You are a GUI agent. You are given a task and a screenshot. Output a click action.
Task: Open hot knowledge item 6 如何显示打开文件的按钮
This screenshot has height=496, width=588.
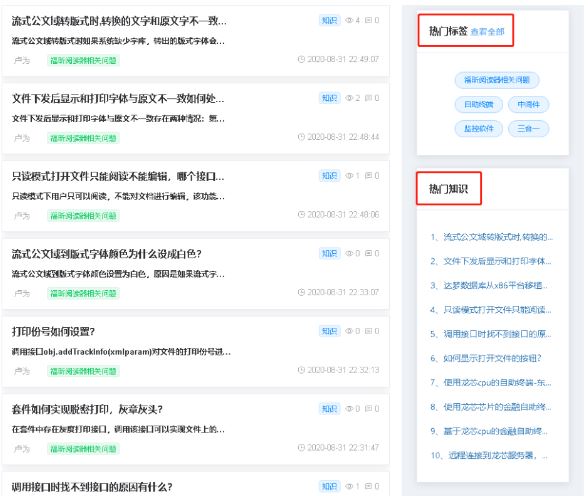[486, 358]
